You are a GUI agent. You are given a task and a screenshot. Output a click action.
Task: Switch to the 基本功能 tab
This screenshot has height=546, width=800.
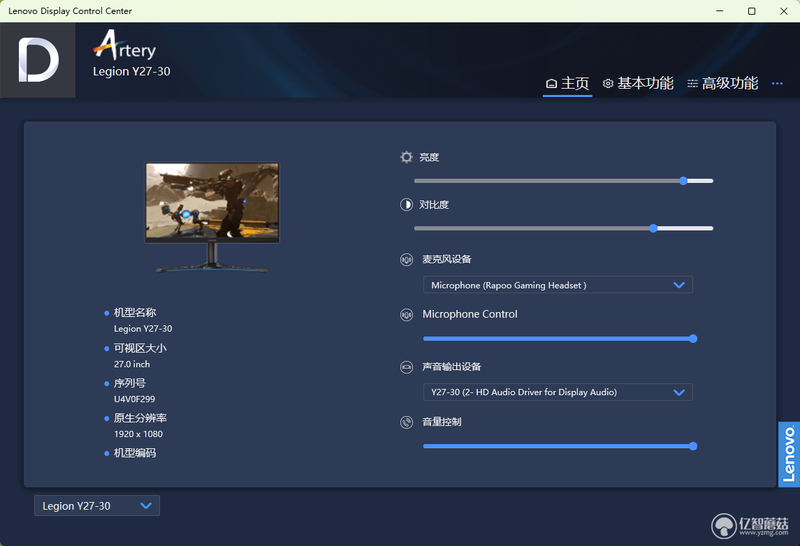click(x=638, y=83)
